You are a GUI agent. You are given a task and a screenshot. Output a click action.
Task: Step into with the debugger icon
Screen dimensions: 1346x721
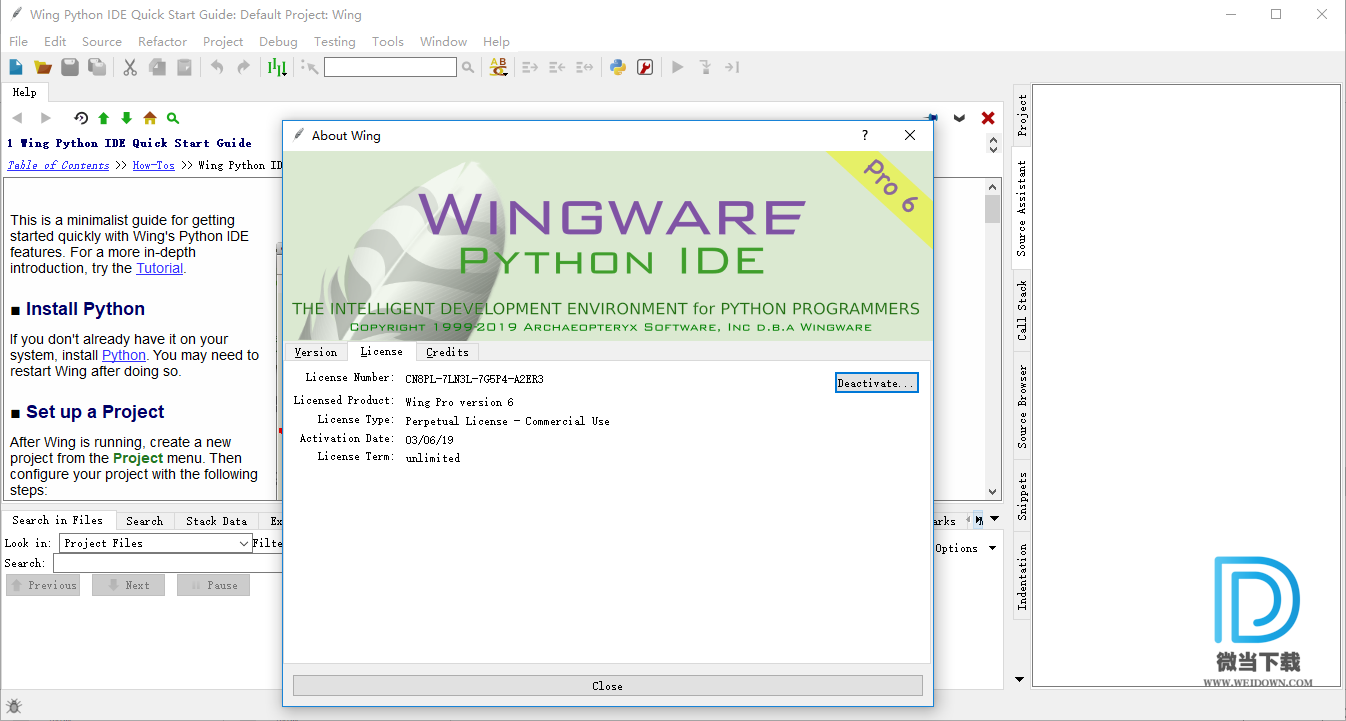pyautogui.click(x=705, y=67)
